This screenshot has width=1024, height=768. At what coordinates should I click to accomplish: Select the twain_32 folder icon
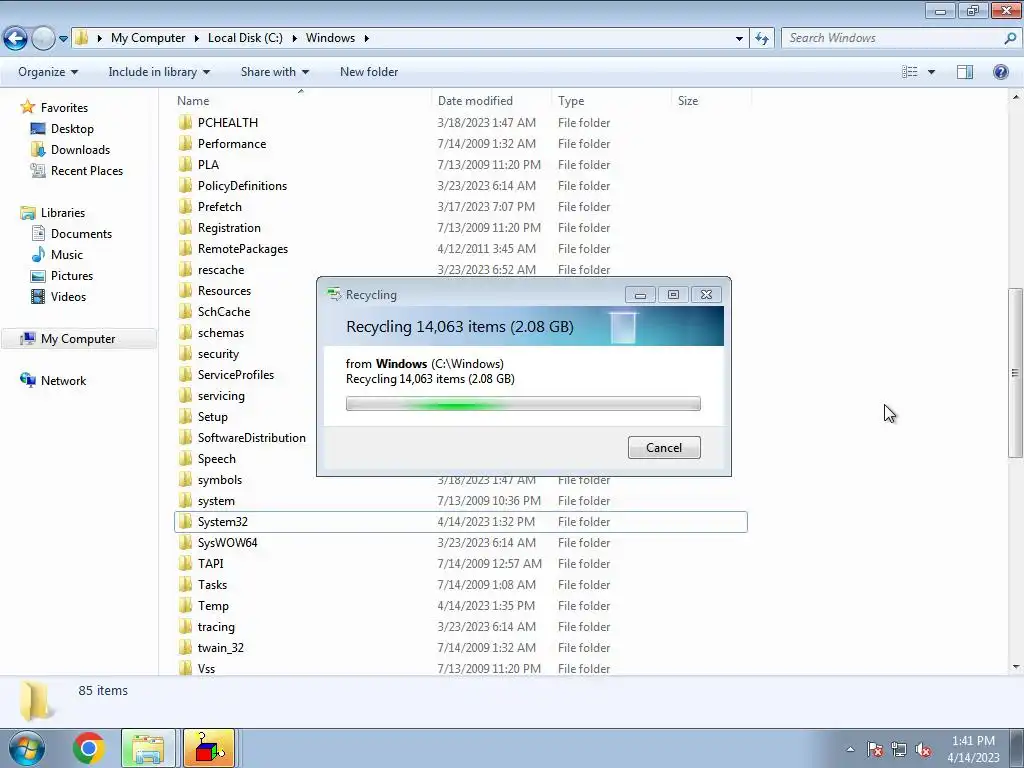[185, 648]
